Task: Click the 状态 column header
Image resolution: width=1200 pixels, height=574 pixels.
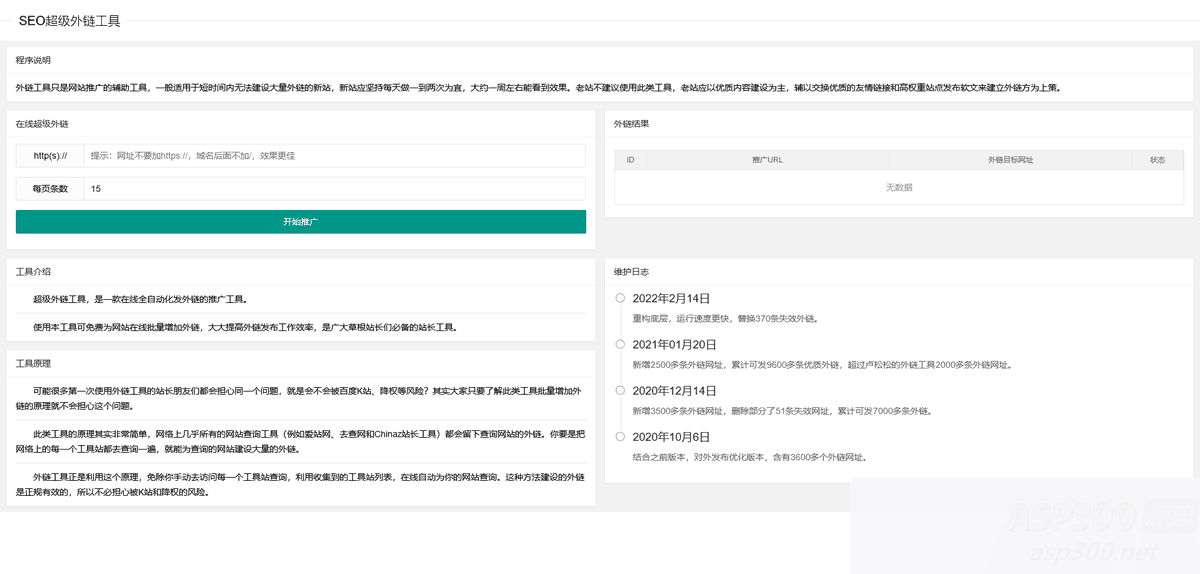Action: tap(1157, 160)
